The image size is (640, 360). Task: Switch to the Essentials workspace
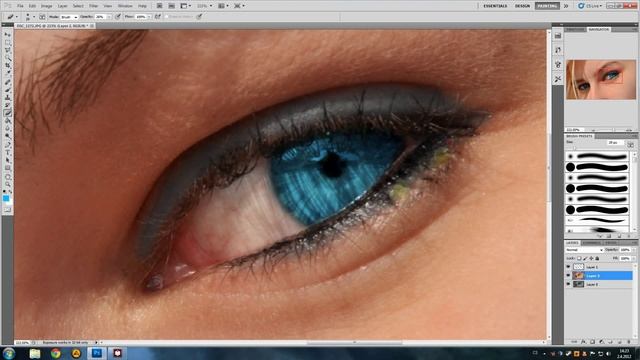(495, 6)
